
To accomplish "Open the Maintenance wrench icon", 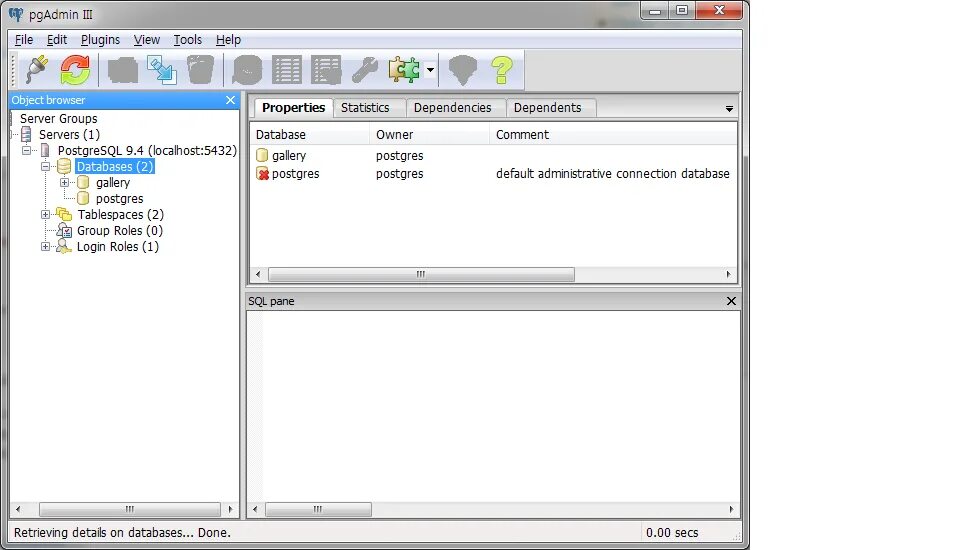I will tap(365, 70).
